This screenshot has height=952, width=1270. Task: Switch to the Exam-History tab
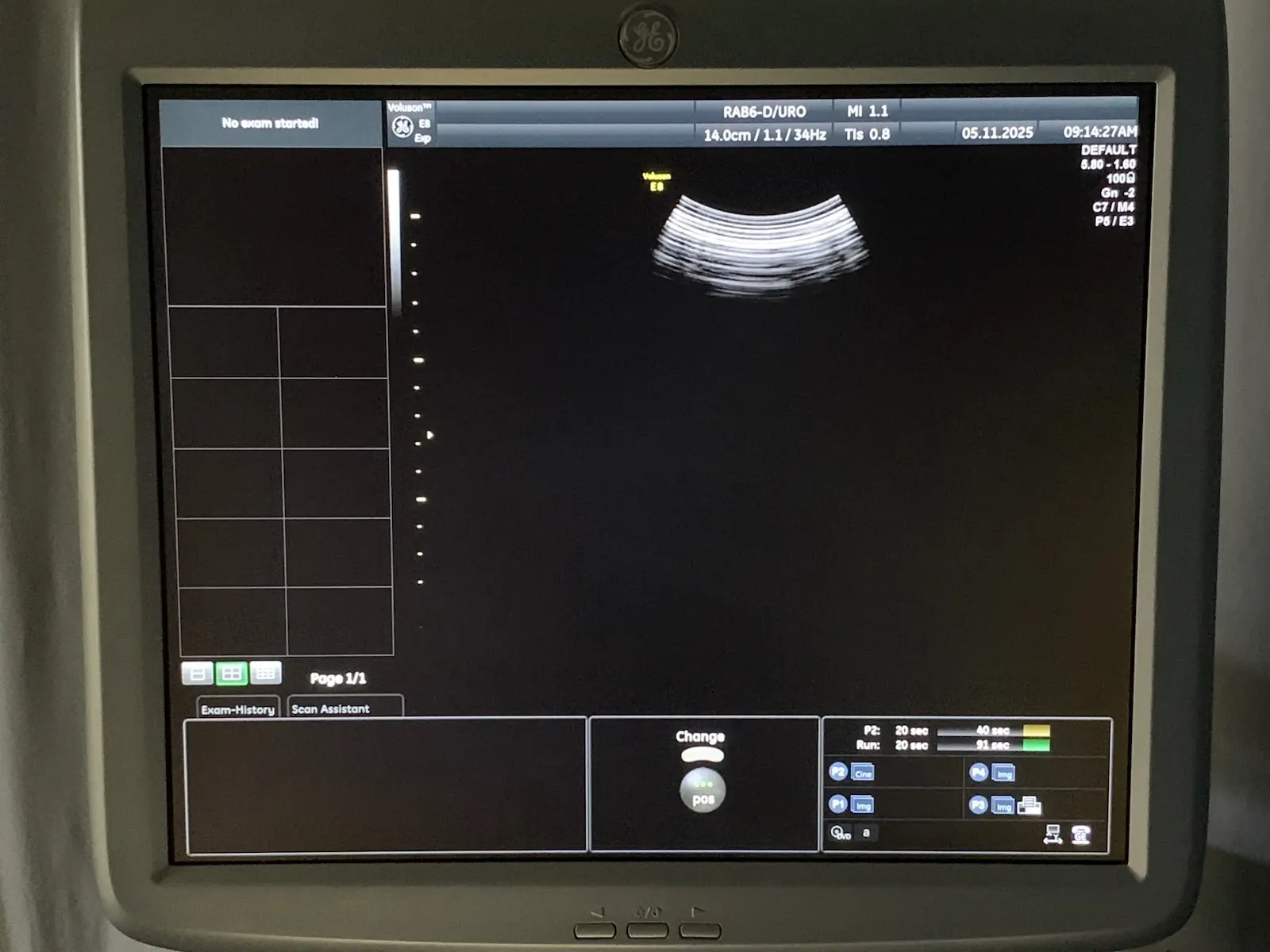pos(237,708)
